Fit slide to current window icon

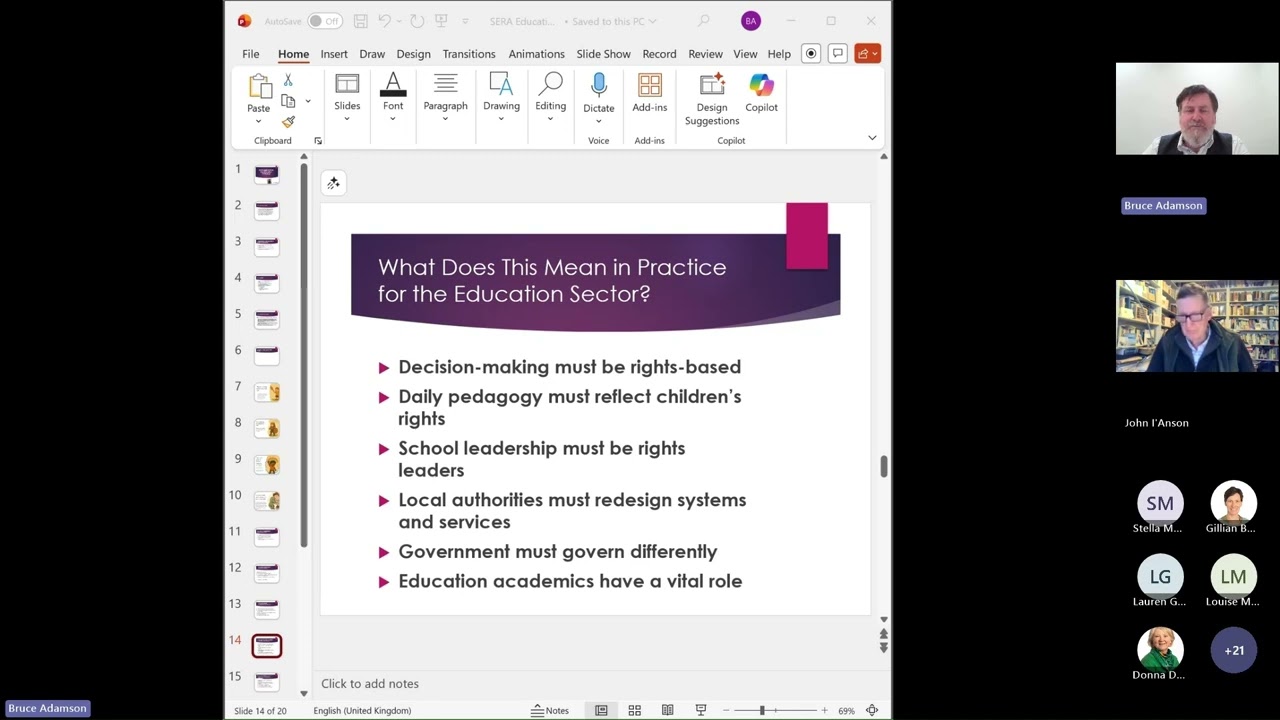(x=872, y=711)
